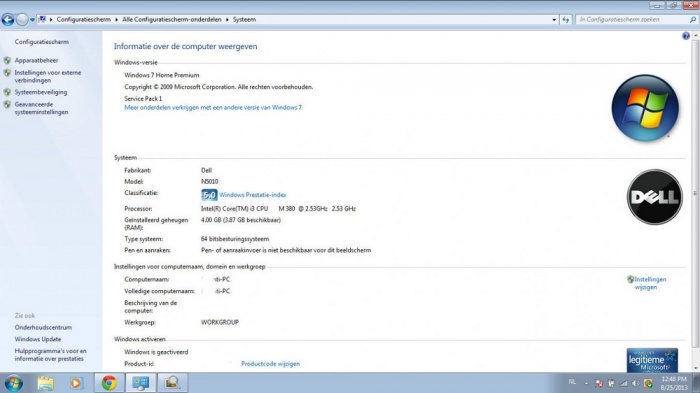700x393 pixels.
Task: Open Onderhoudscentrum under Zie ook
Action: (x=43, y=327)
